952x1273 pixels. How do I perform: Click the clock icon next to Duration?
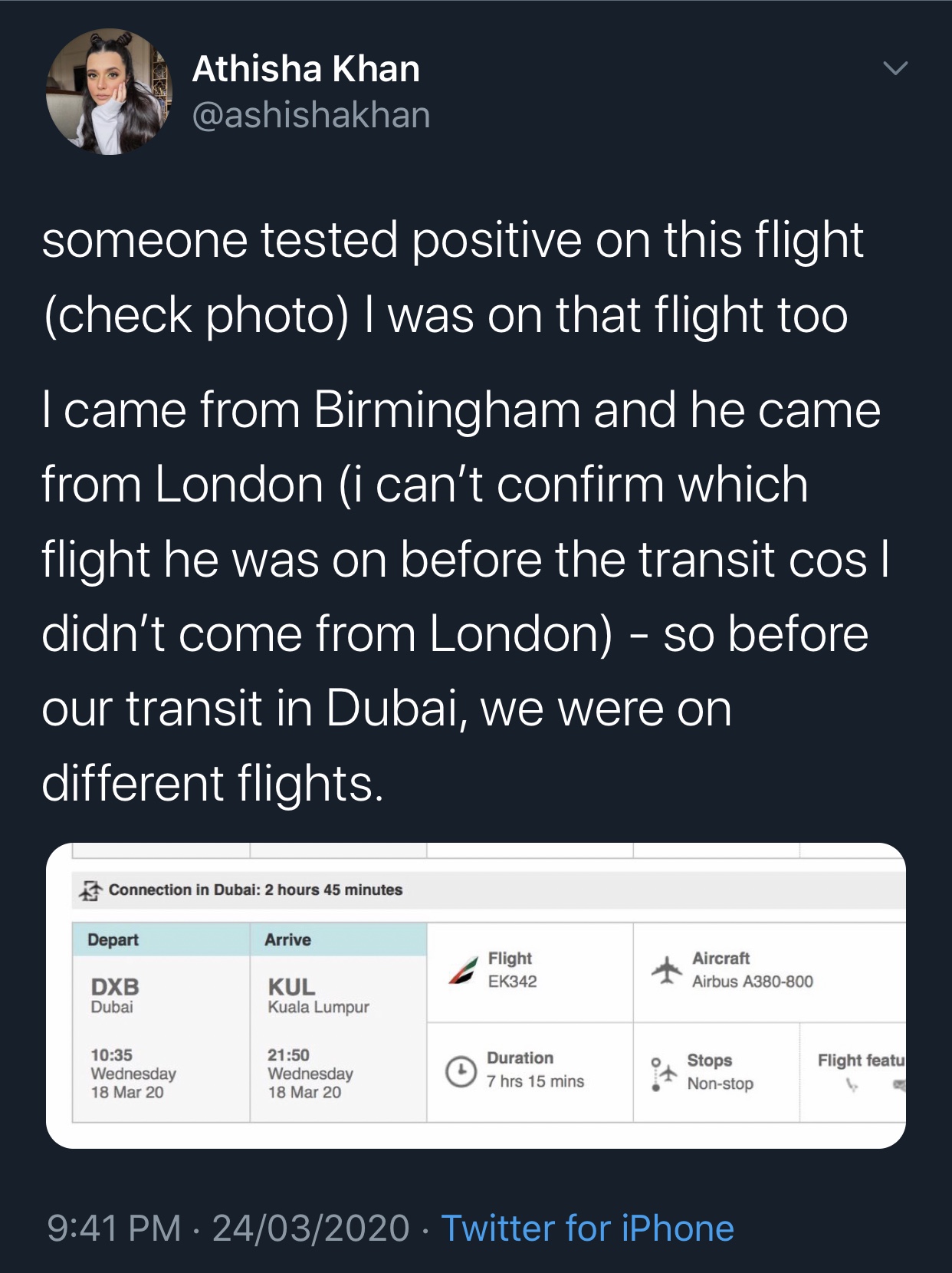click(x=461, y=1071)
